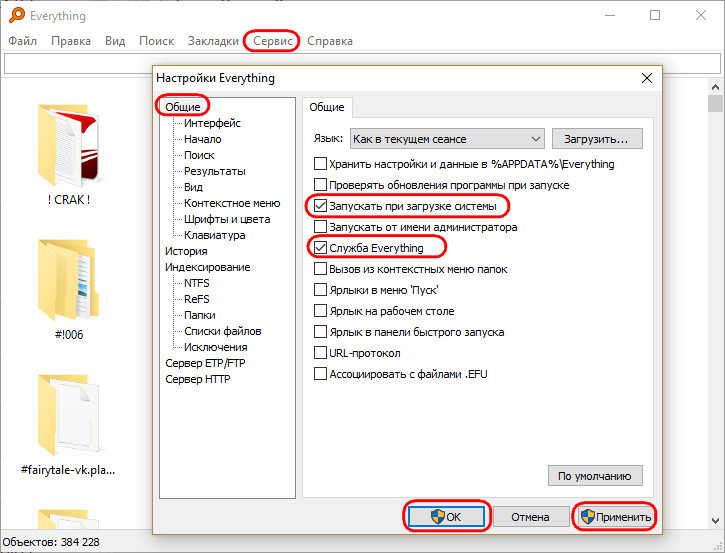Select Результаты in the settings tree

coord(215,171)
